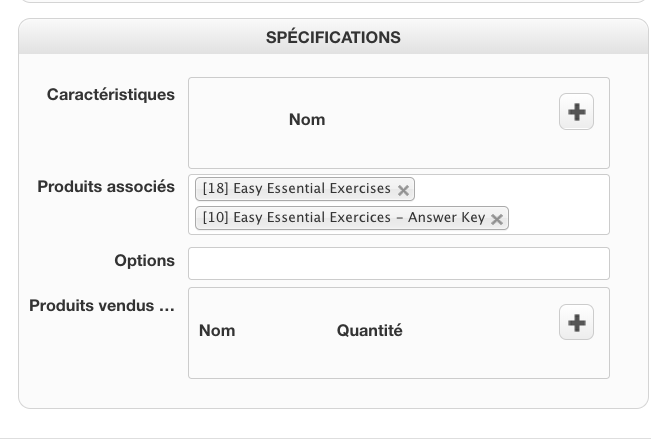
Task: Click the Nom header in Caractéristiques table
Action: [307, 120]
